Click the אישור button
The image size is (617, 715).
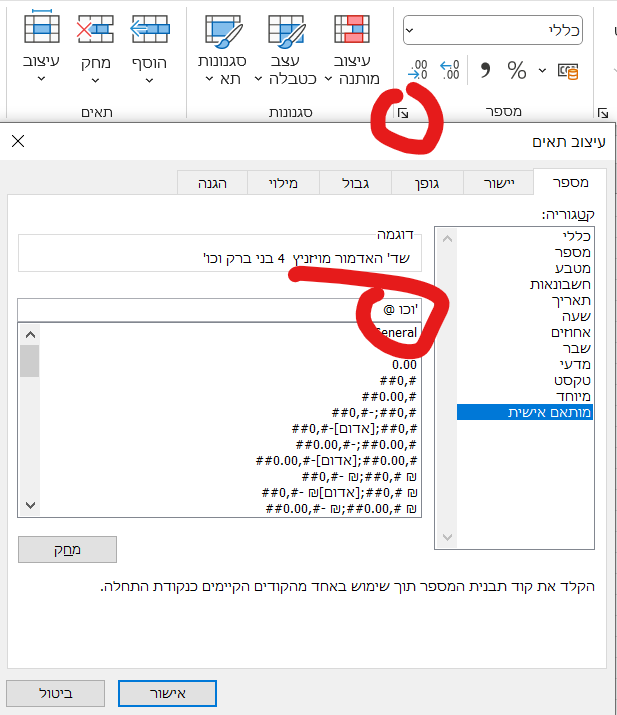tap(167, 694)
